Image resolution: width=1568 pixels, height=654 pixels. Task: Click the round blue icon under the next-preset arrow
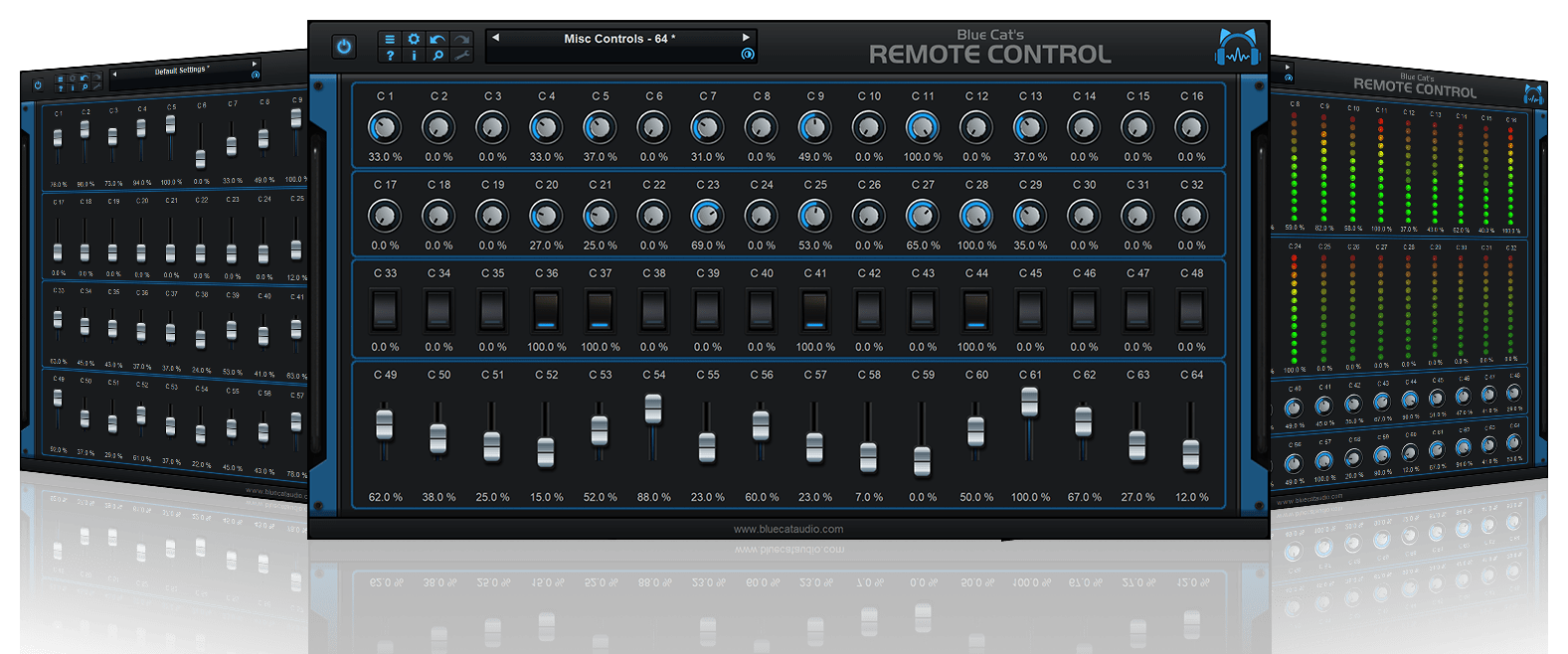coord(747,55)
